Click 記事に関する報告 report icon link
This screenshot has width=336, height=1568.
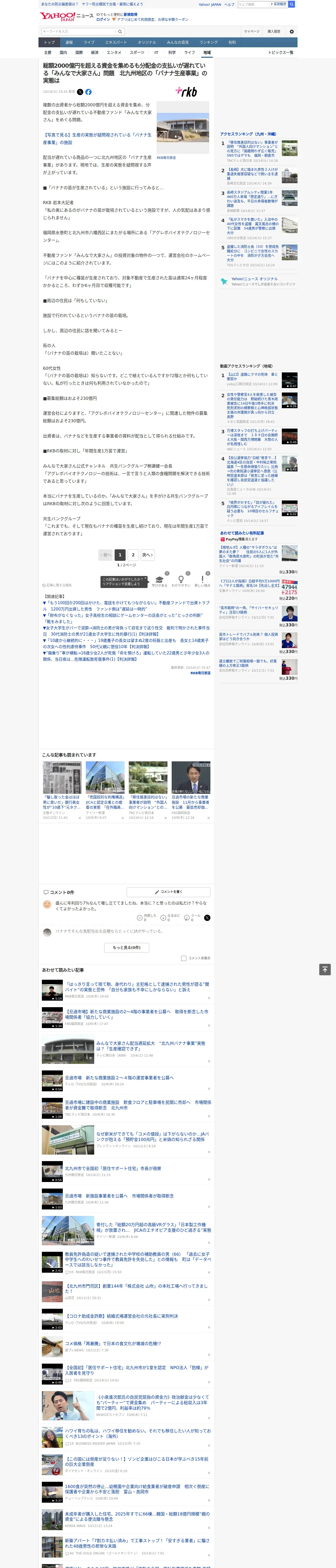57,586
